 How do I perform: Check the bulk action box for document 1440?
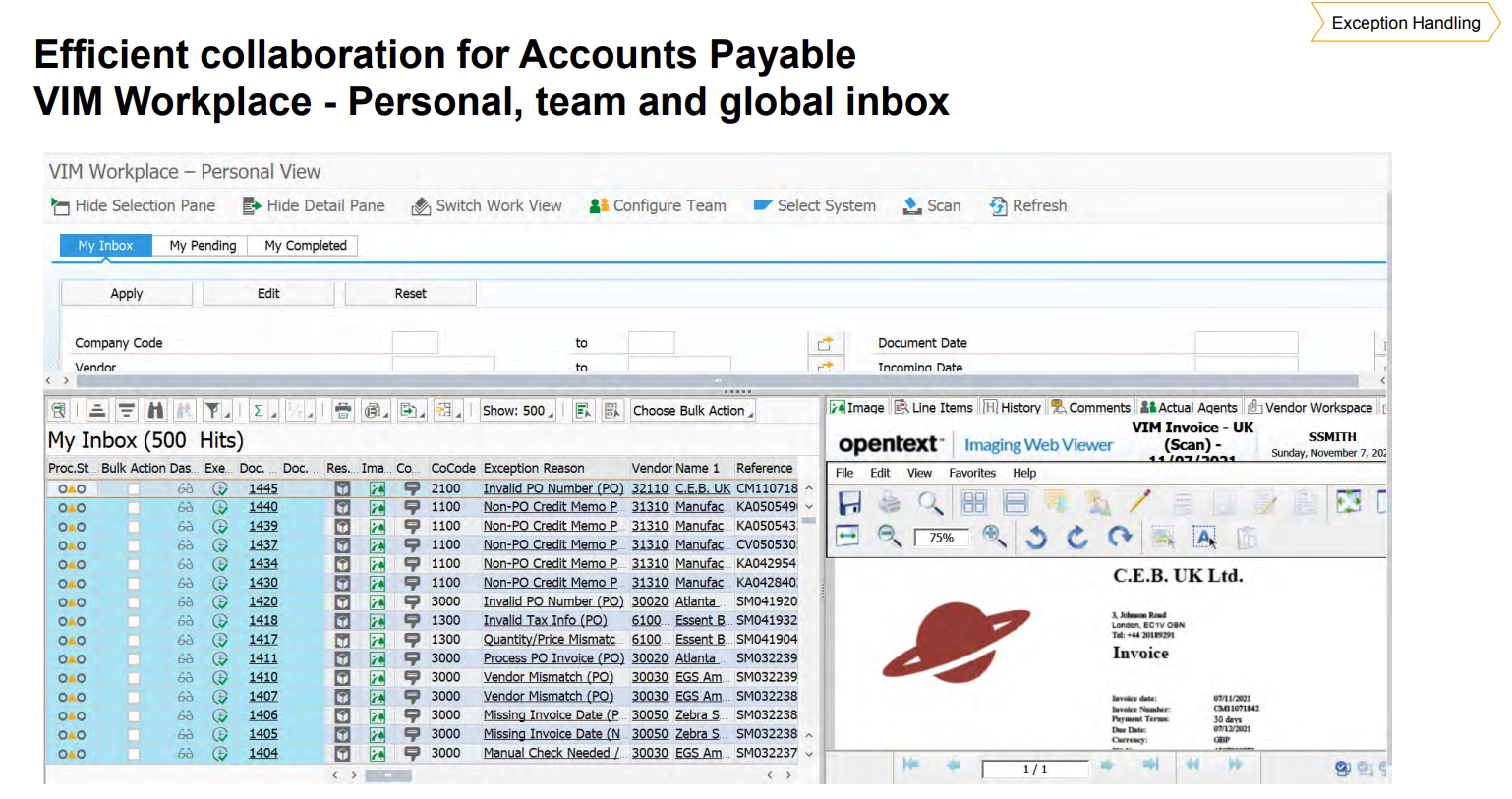coord(133,508)
